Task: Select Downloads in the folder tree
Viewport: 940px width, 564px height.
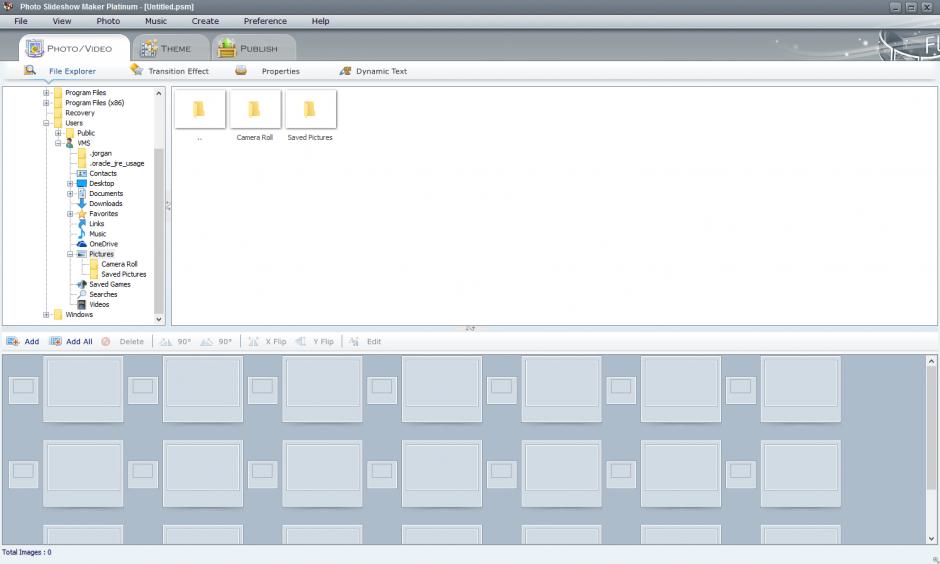Action: click(105, 204)
